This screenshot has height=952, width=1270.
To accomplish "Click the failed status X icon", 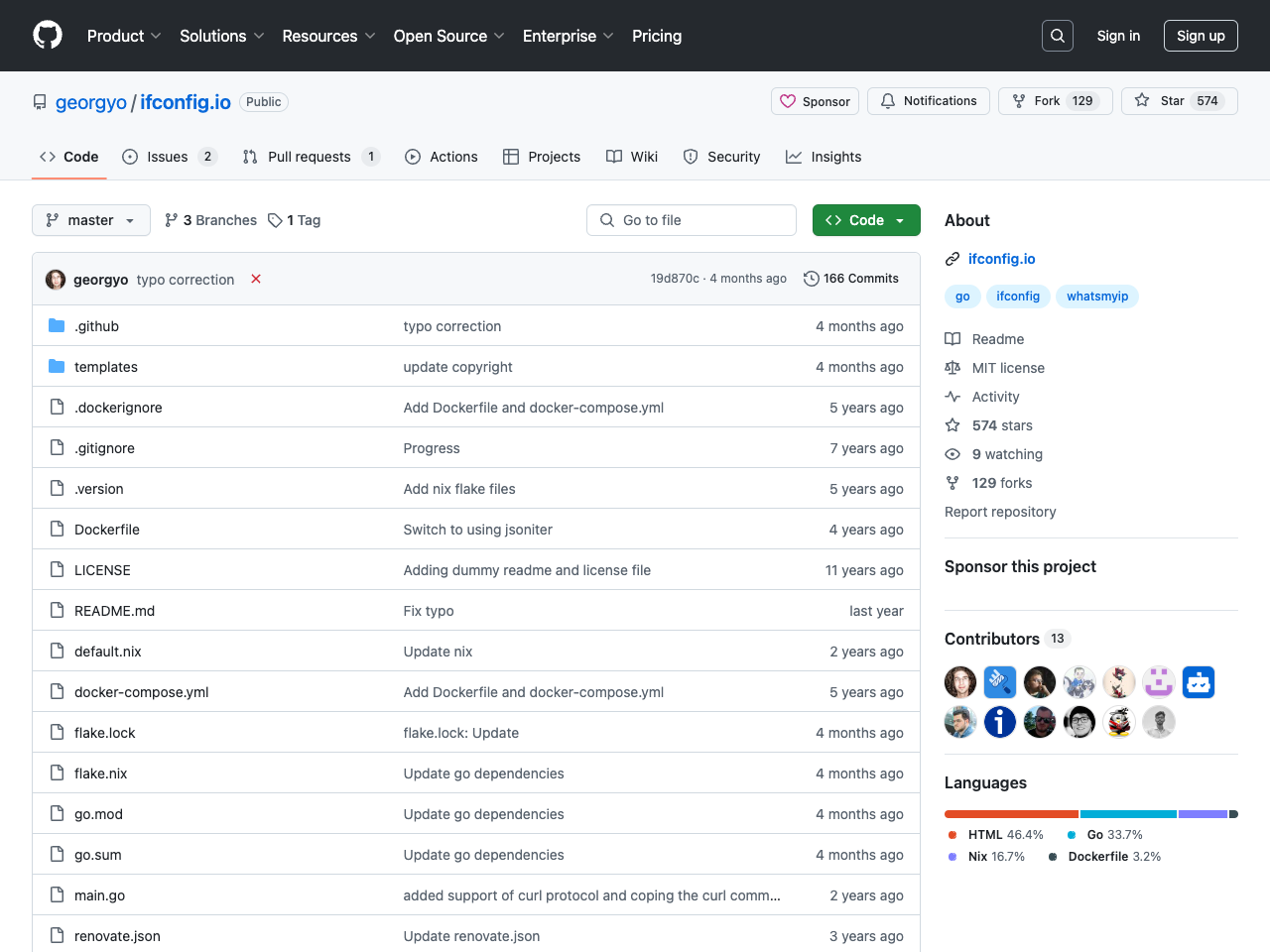I will 256,279.
